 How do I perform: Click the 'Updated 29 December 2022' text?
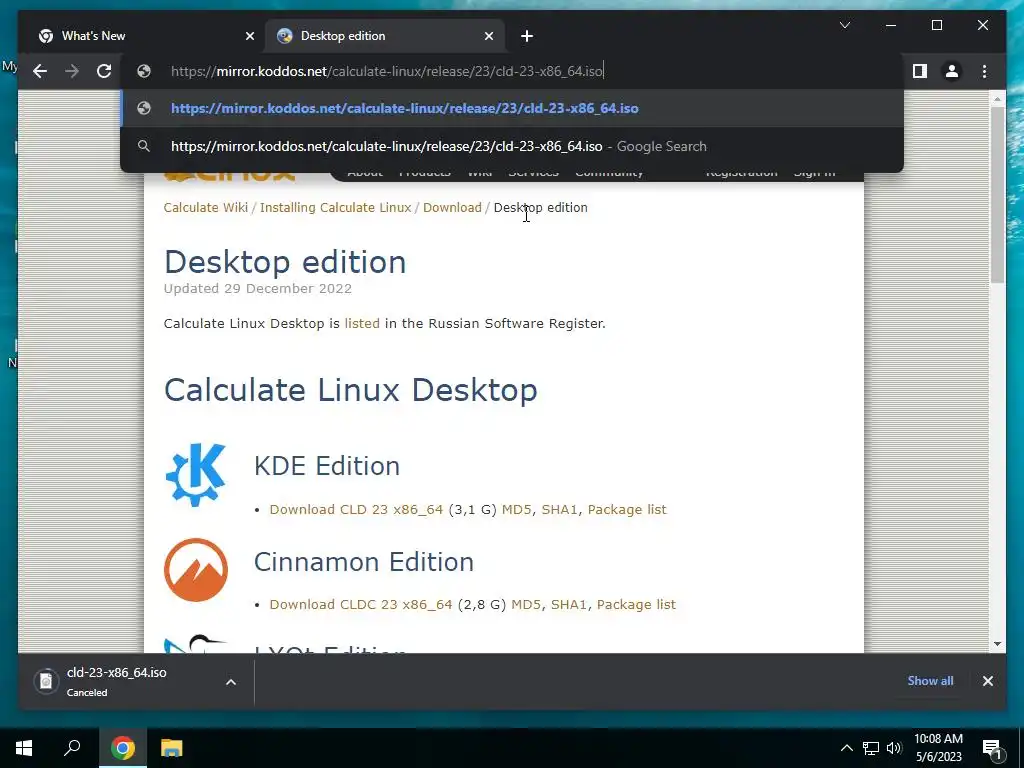pos(257,289)
